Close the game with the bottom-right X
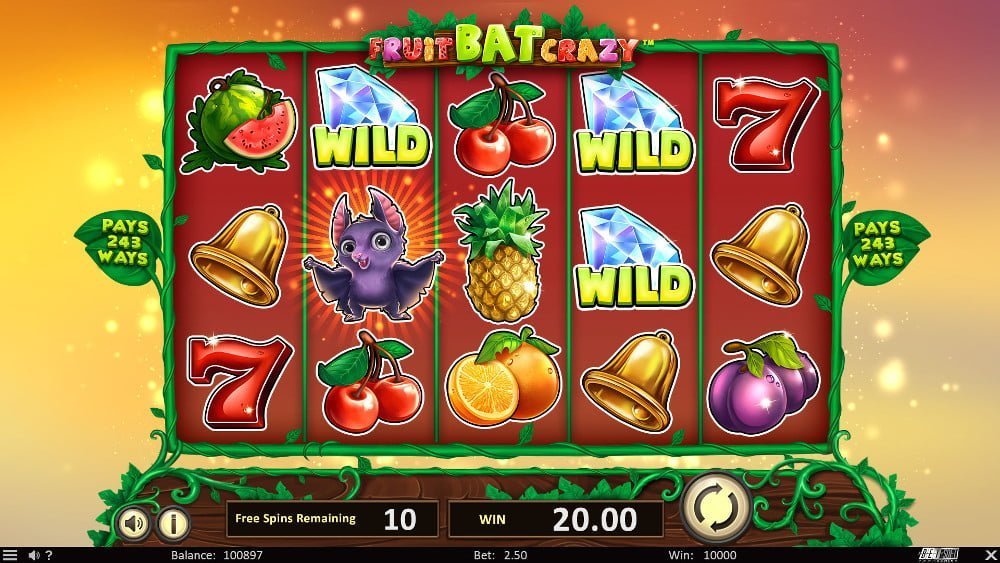1000x563 pixels. [x=990, y=555]
